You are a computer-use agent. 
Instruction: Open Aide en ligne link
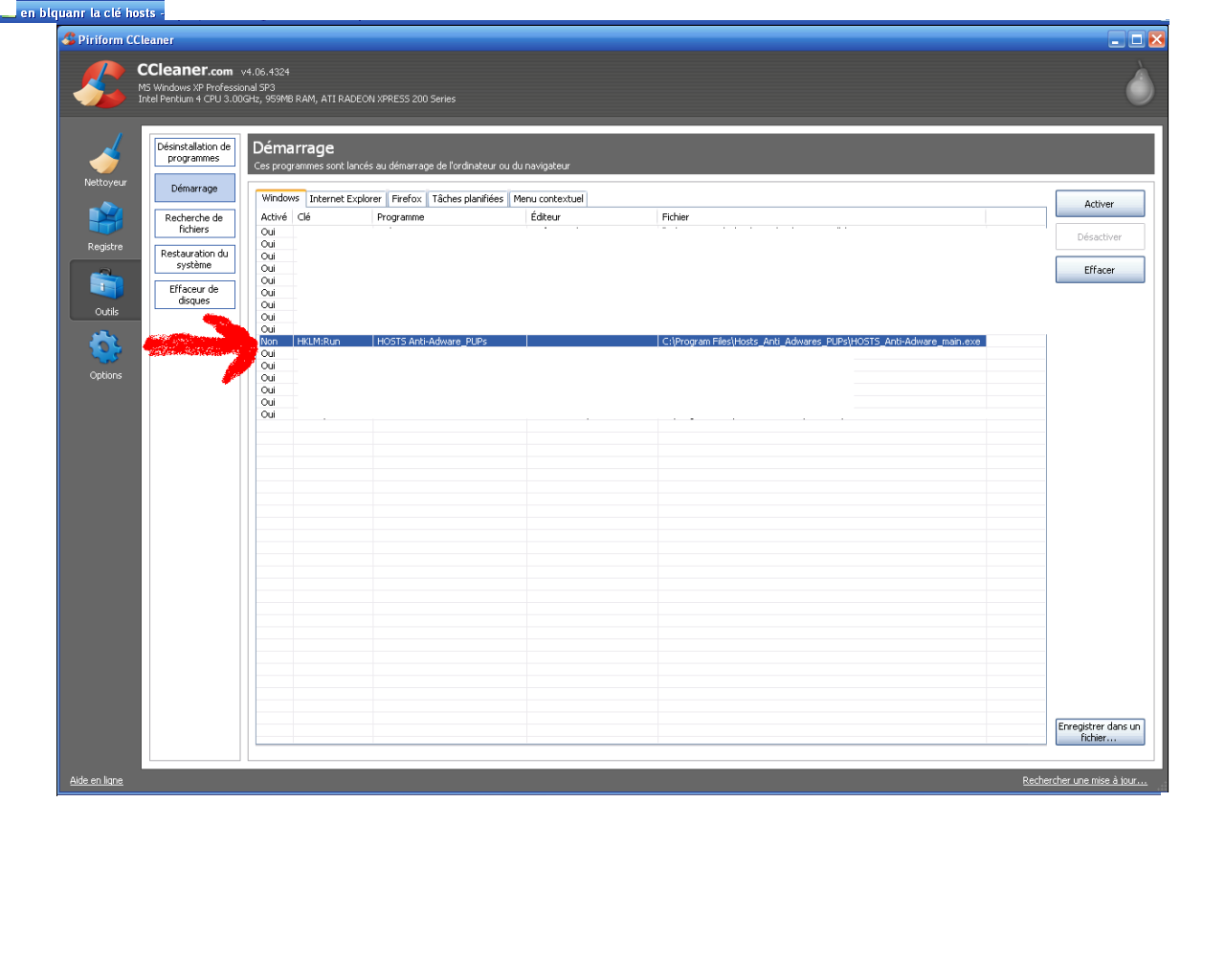pos(97,780)
